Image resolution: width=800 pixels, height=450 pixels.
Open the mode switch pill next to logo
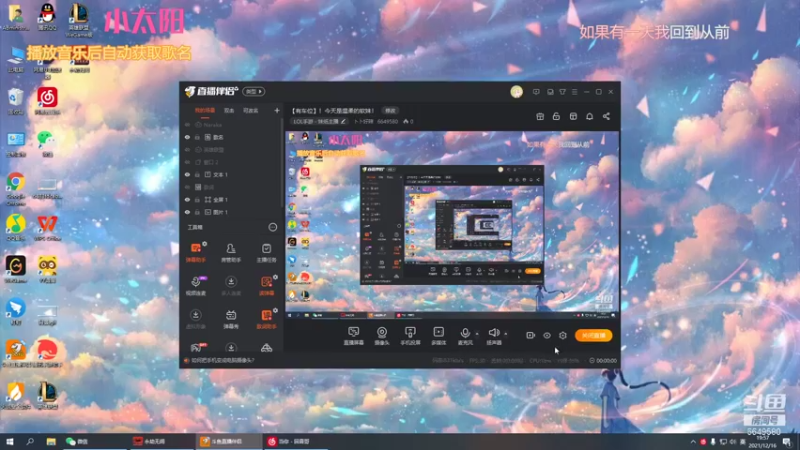click(254, 92)
